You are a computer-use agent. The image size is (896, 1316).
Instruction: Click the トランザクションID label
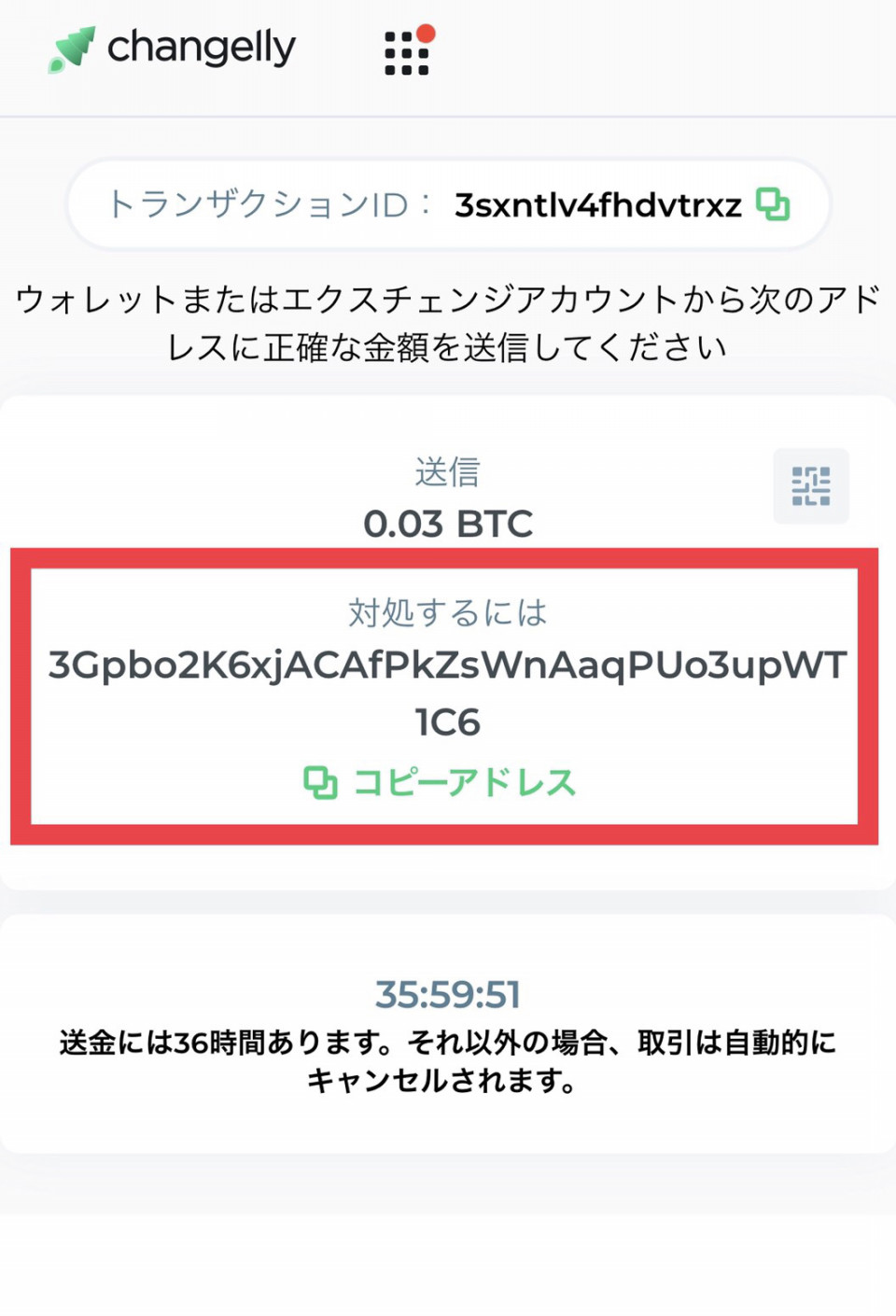pyautogui.click(x=258, y=204)
